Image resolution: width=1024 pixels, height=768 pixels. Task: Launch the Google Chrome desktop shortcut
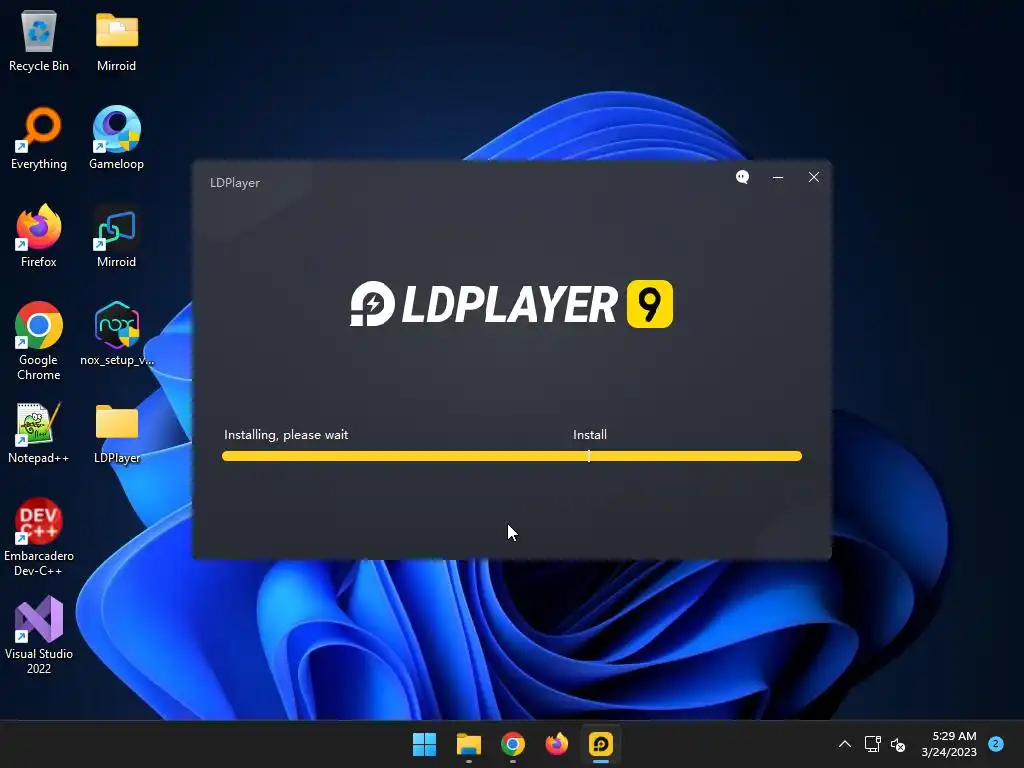[x=39, y=341]
